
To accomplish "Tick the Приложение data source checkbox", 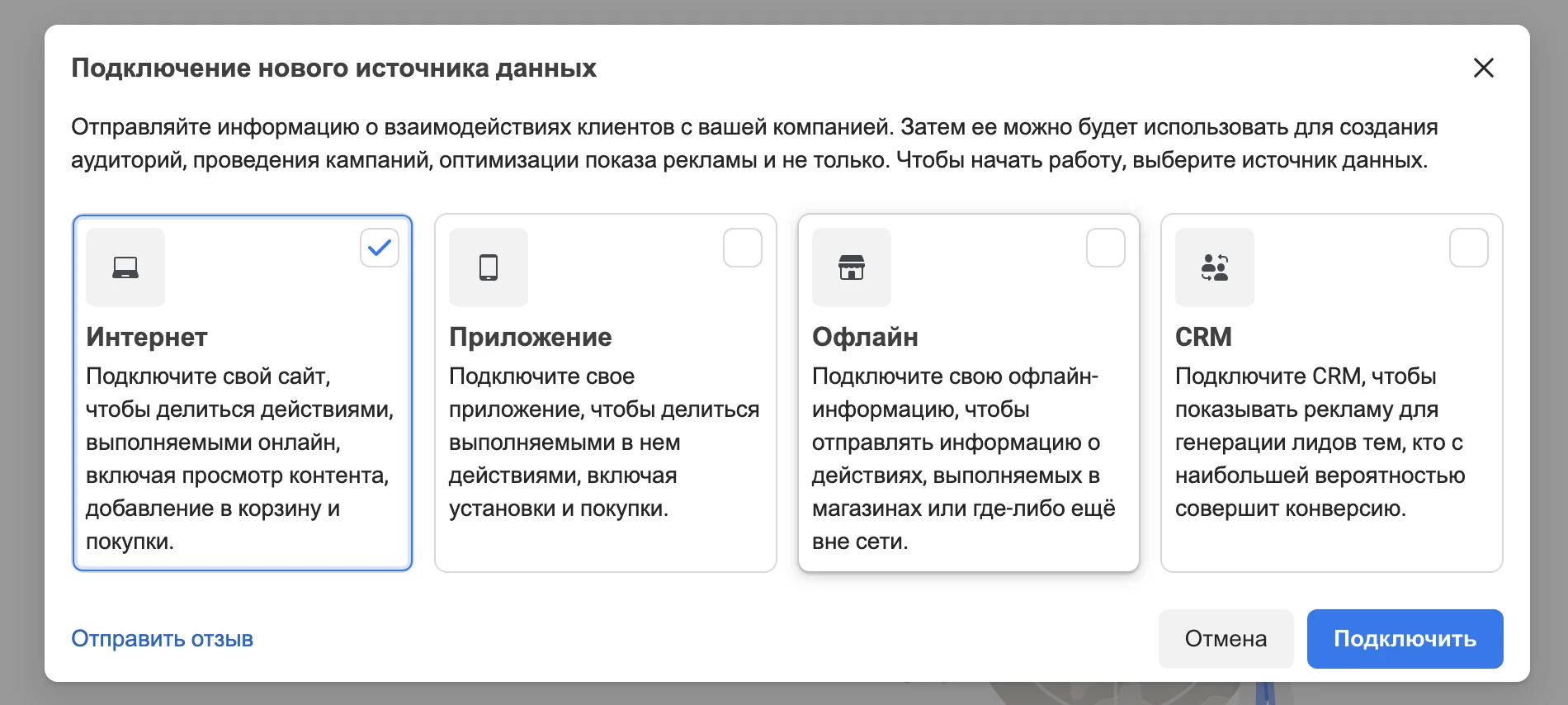I will click(743, 248).
